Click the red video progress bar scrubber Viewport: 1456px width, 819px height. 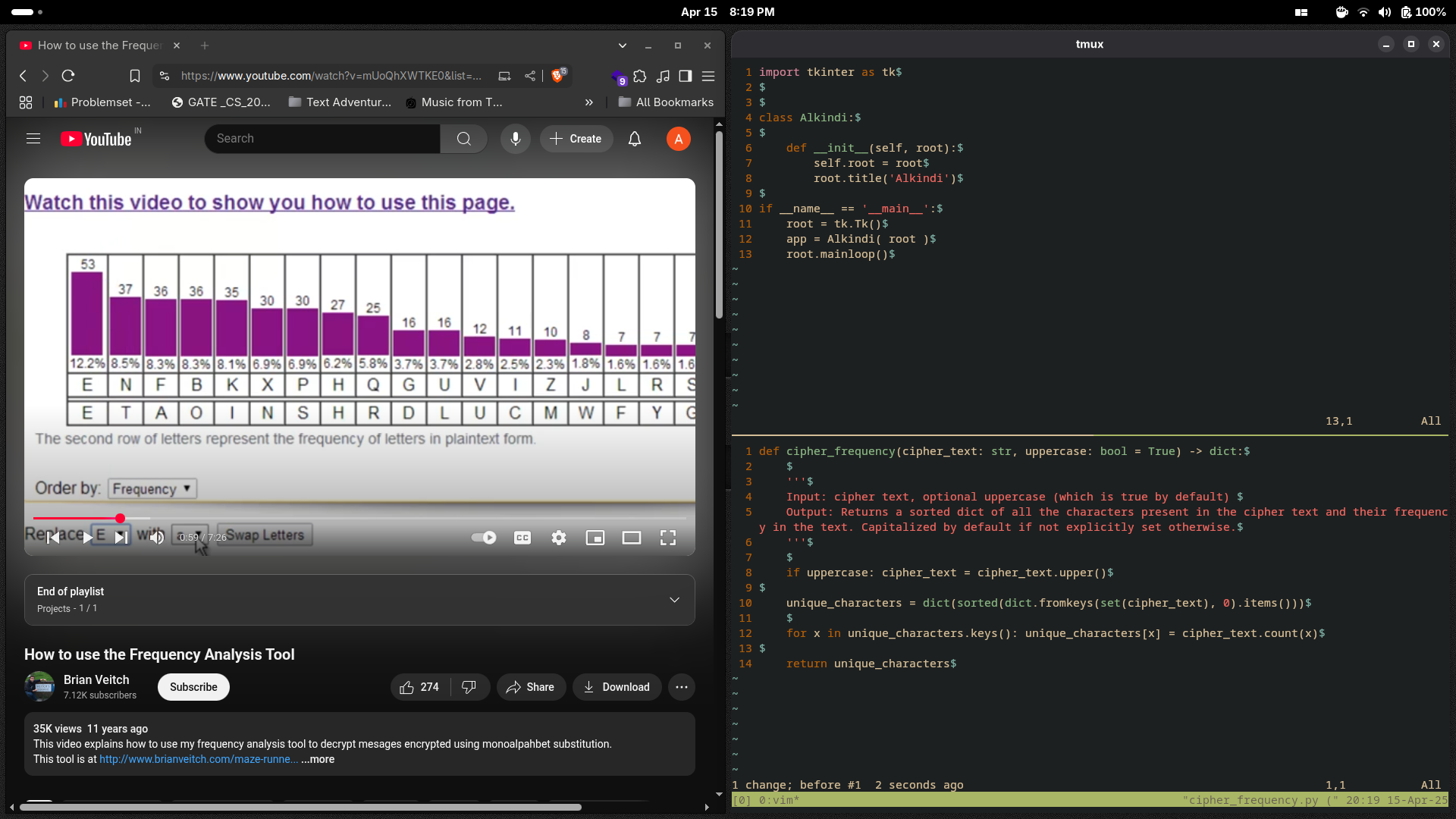coord(120,518)
